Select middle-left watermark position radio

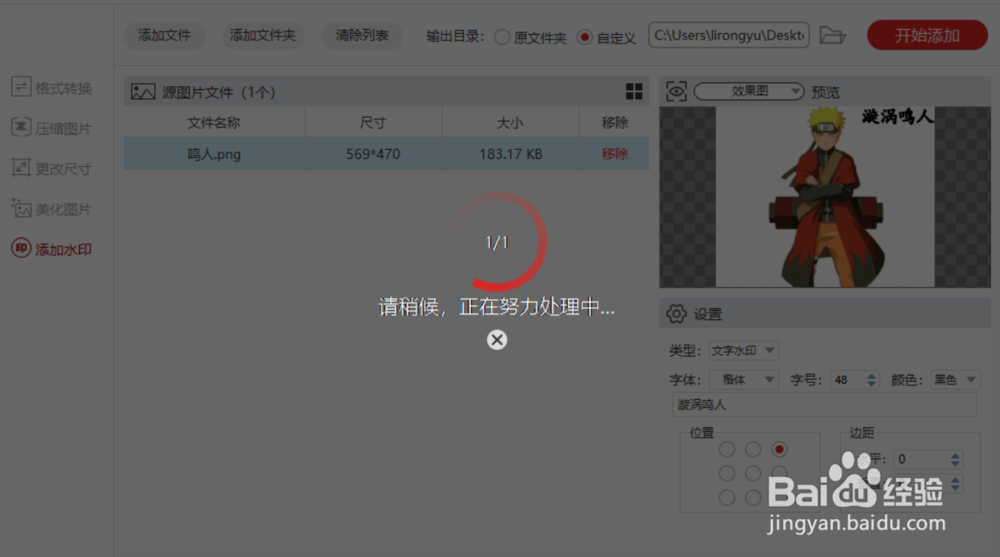pyautogui.click(x=726, y=473)
